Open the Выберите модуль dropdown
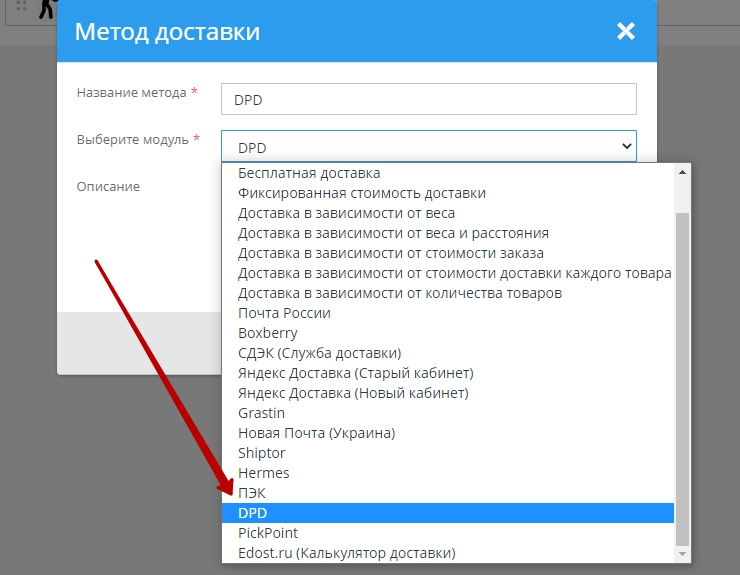740x575 pixels. coord(428,146)
